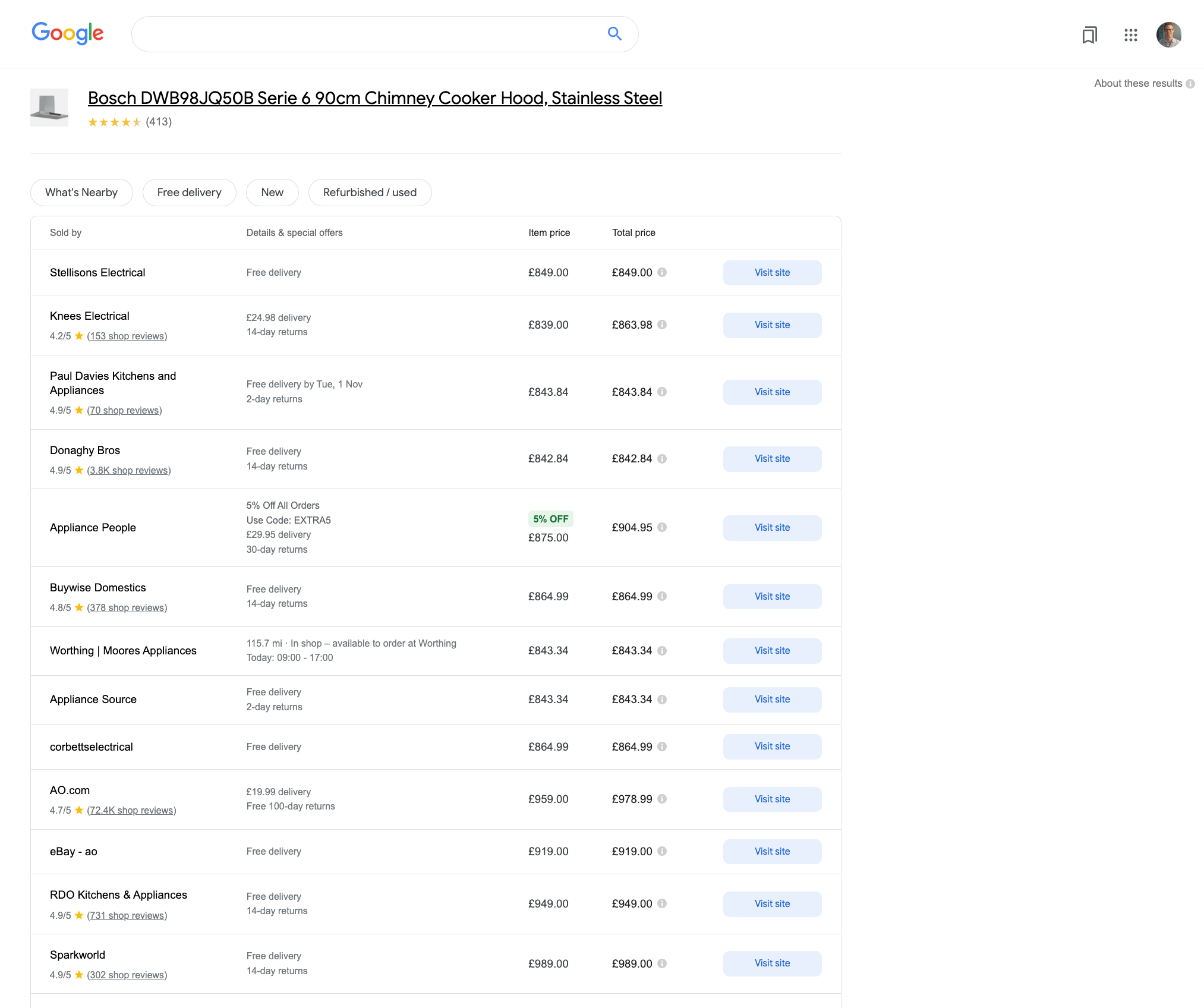Open RDO Kitchens 731 shop reviews
Viewport: 1204px width, 1008px height.
[x=127, y=916]
